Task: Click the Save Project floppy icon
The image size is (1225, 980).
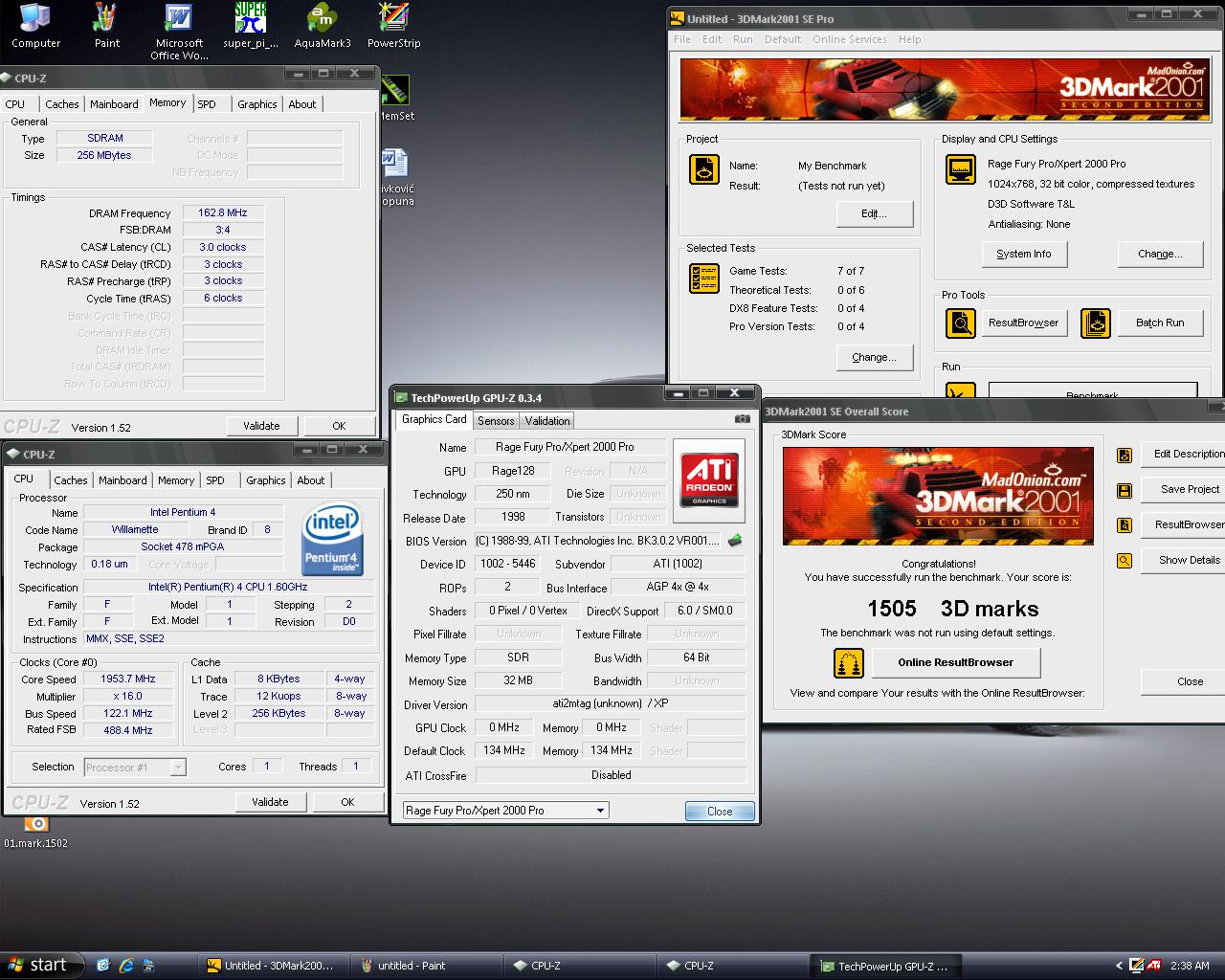Action: coord(1125,490)
